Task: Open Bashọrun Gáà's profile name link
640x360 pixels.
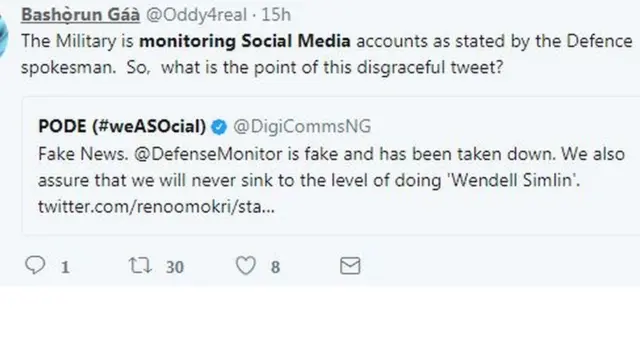Action: point(80,15)
